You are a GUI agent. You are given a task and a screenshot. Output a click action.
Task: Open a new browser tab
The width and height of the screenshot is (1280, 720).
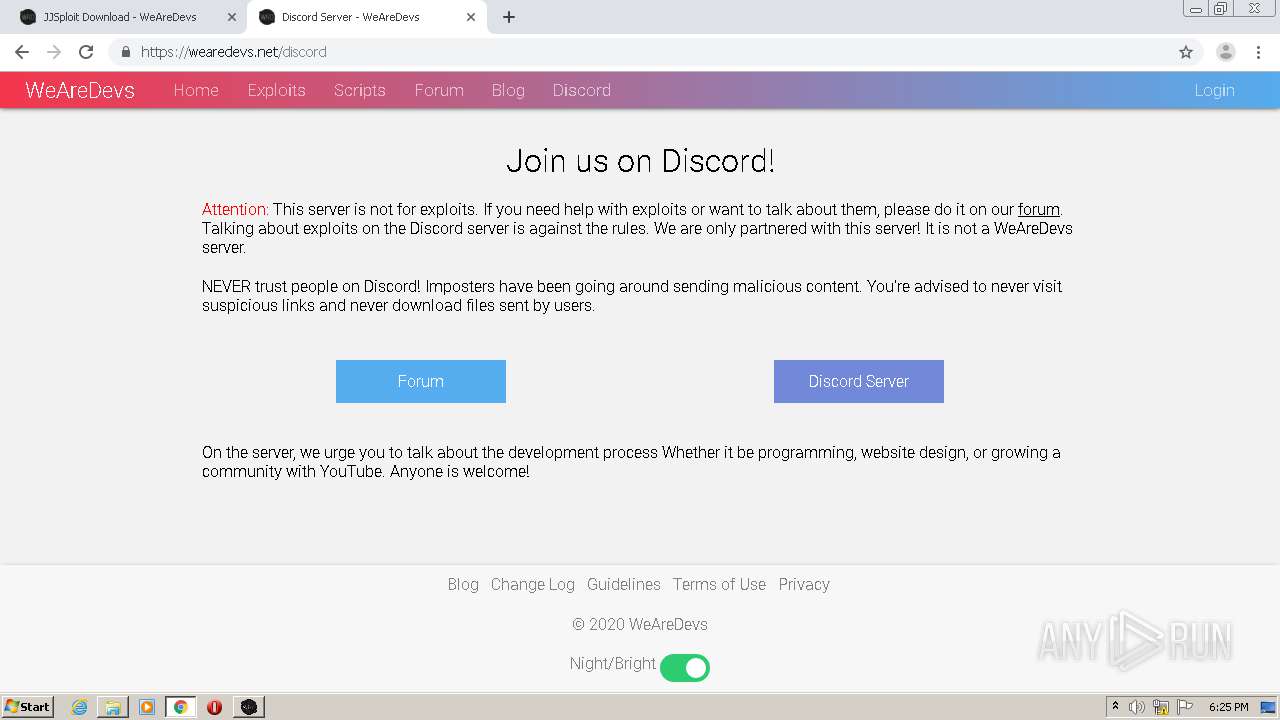tap(509, 17)
